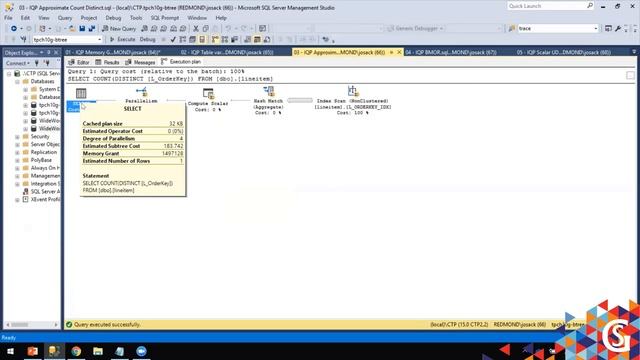Switch to the 02 - IQP Table var document tab
Screen dimensions: 640x360
227,52
